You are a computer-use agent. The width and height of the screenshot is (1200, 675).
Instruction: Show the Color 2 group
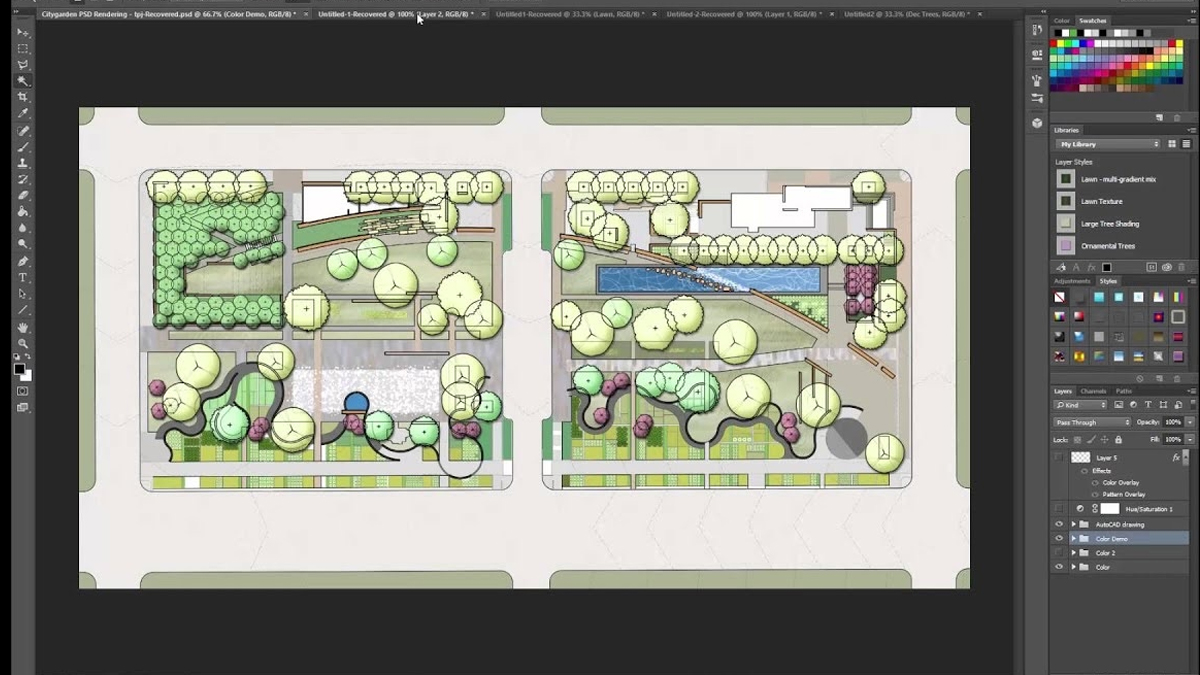[1059, 551]
